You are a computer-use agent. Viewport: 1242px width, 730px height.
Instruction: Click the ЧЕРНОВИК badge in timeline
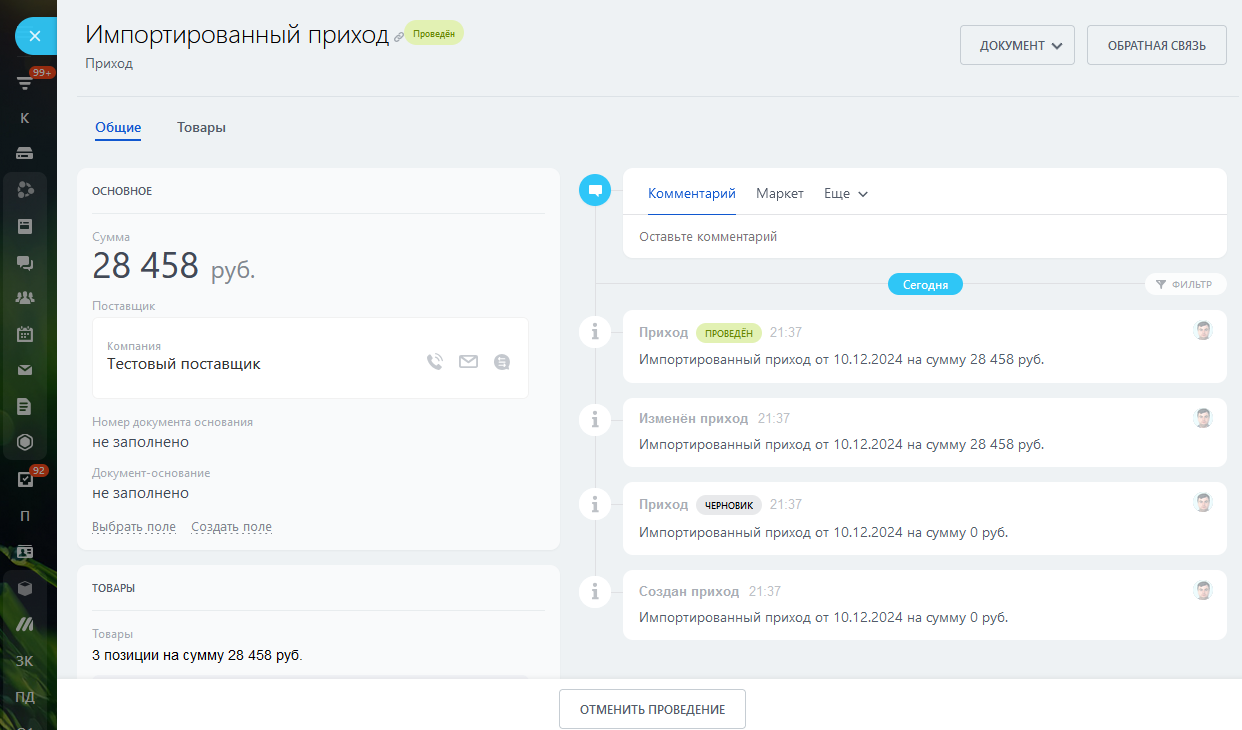click(729, 505)
